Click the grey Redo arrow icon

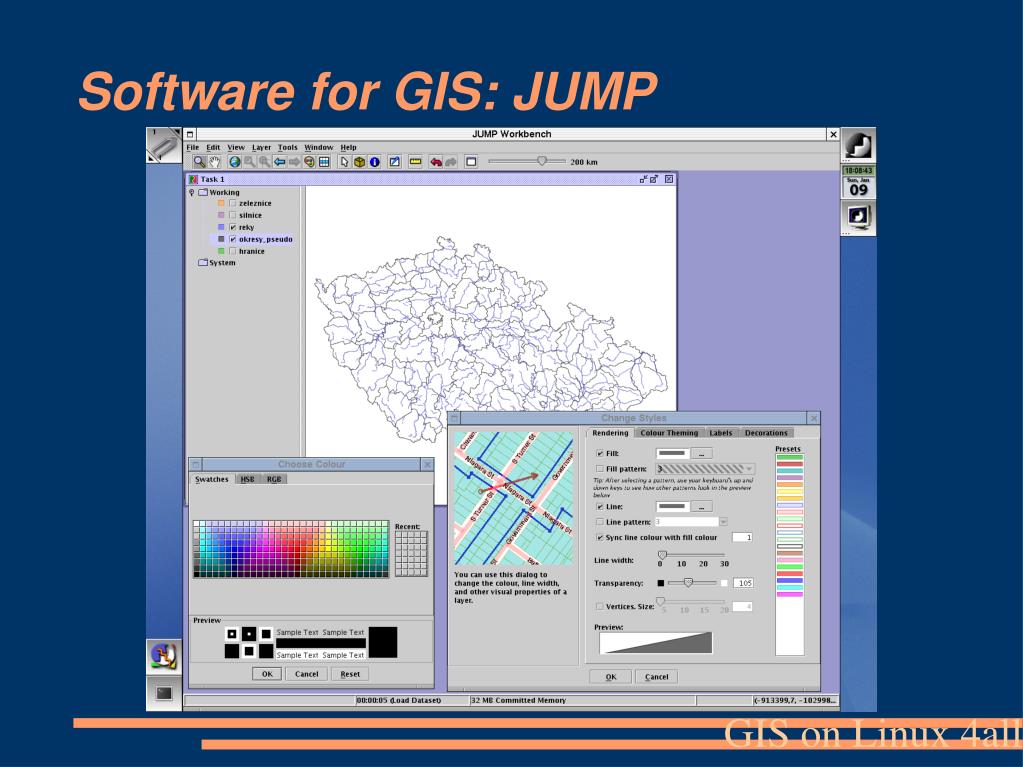(x=450, y=162)
